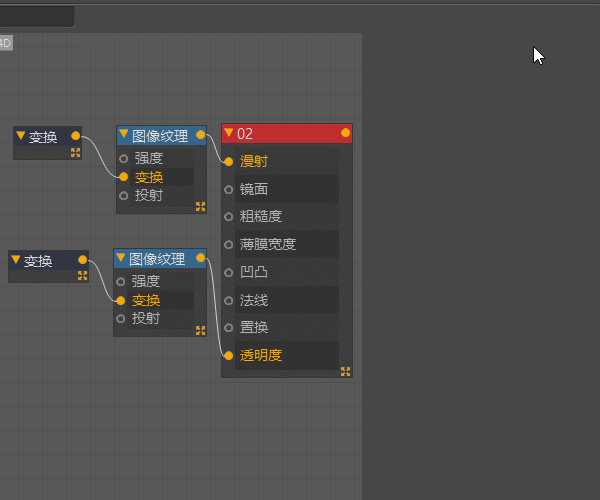Select the 粗糙度 label in node 02
Image resolution: width=600 pixels, height=500 pixels.
click(261, 216)
